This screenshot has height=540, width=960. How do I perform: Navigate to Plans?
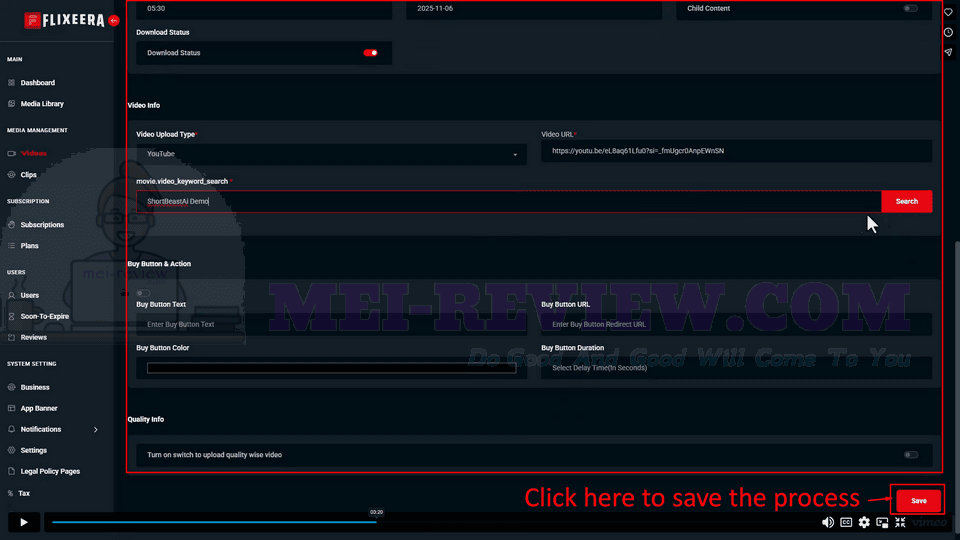pos(29,246)
